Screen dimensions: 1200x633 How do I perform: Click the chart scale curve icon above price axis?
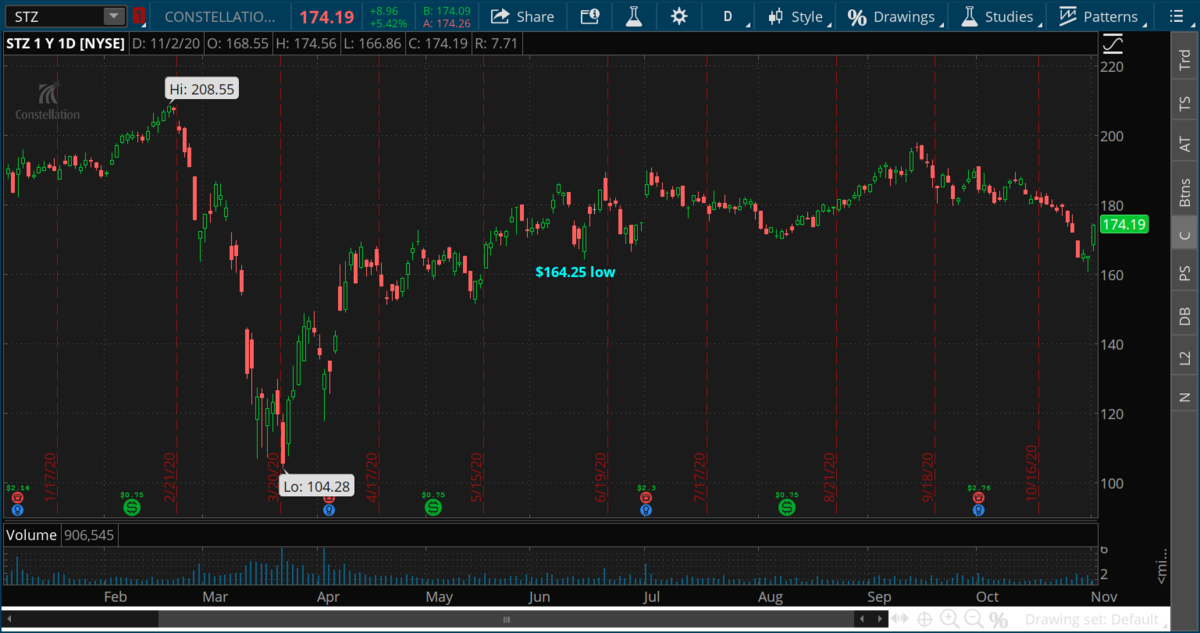click(x=1113, y=44)
